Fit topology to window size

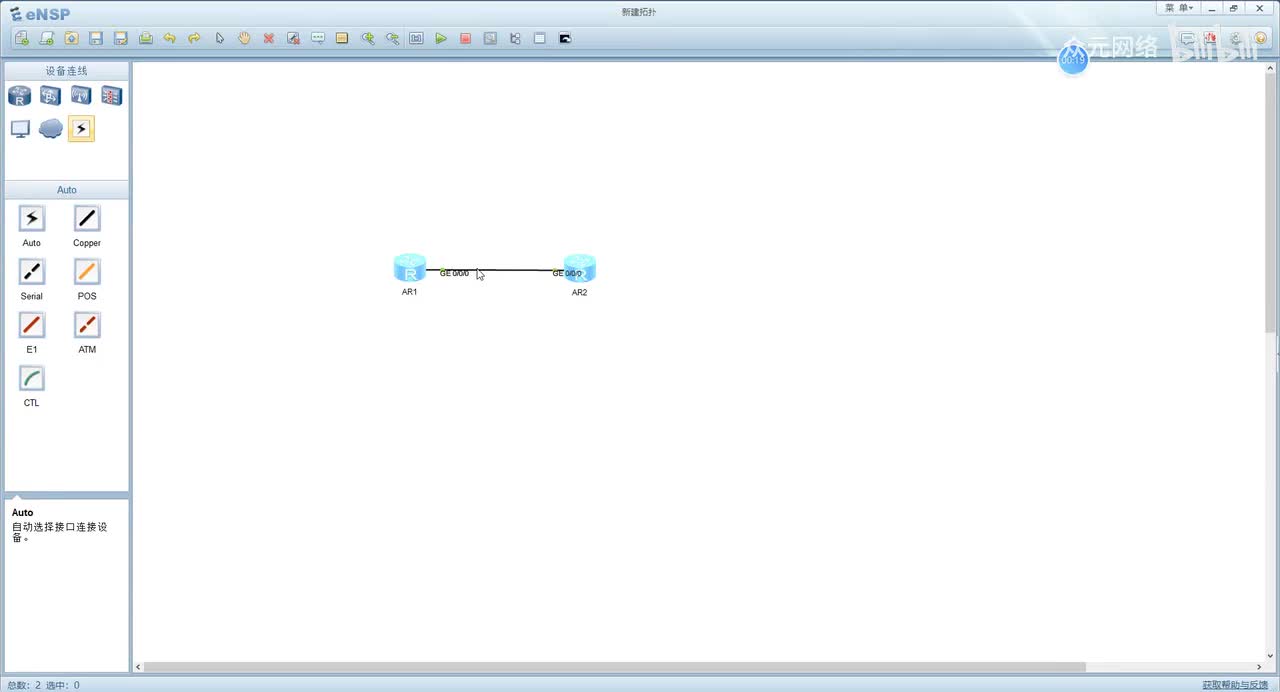[416, 38]
